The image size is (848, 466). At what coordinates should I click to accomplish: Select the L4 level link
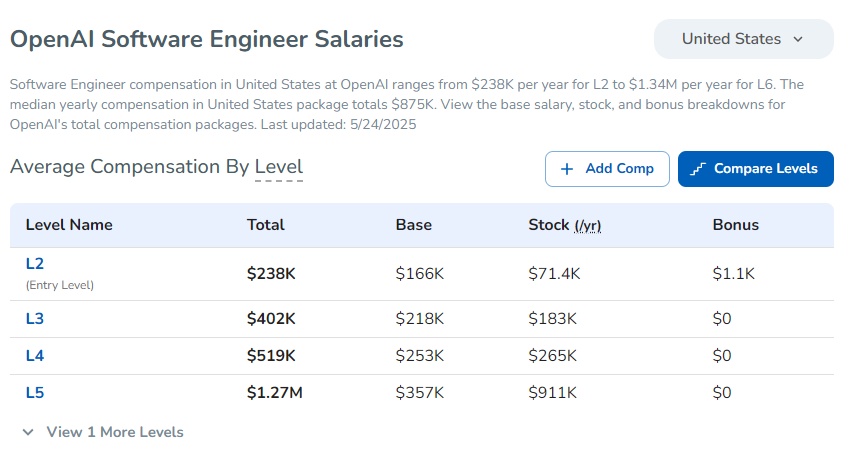[35, 356]
